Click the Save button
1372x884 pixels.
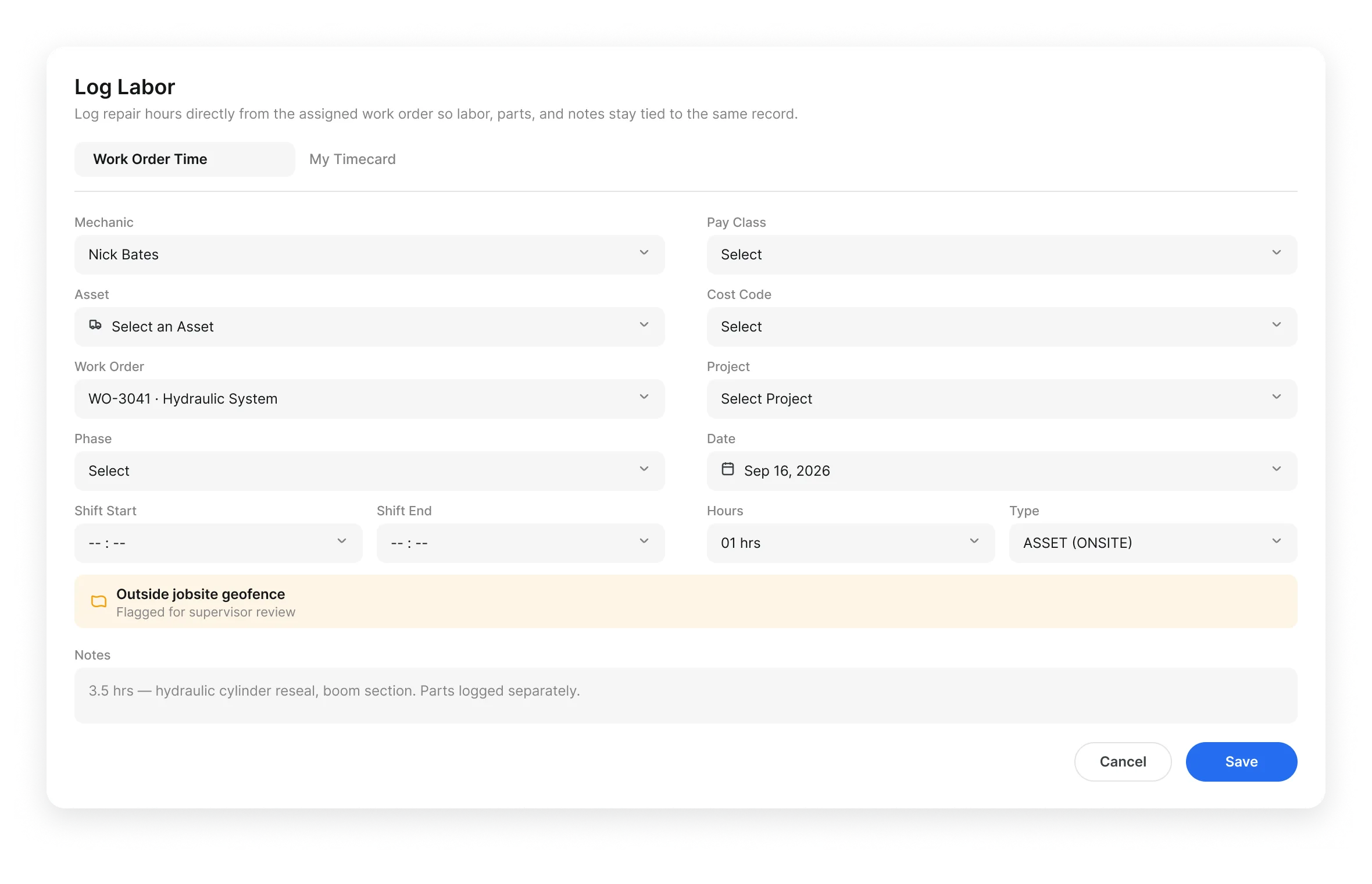(x=1242, y=762)
